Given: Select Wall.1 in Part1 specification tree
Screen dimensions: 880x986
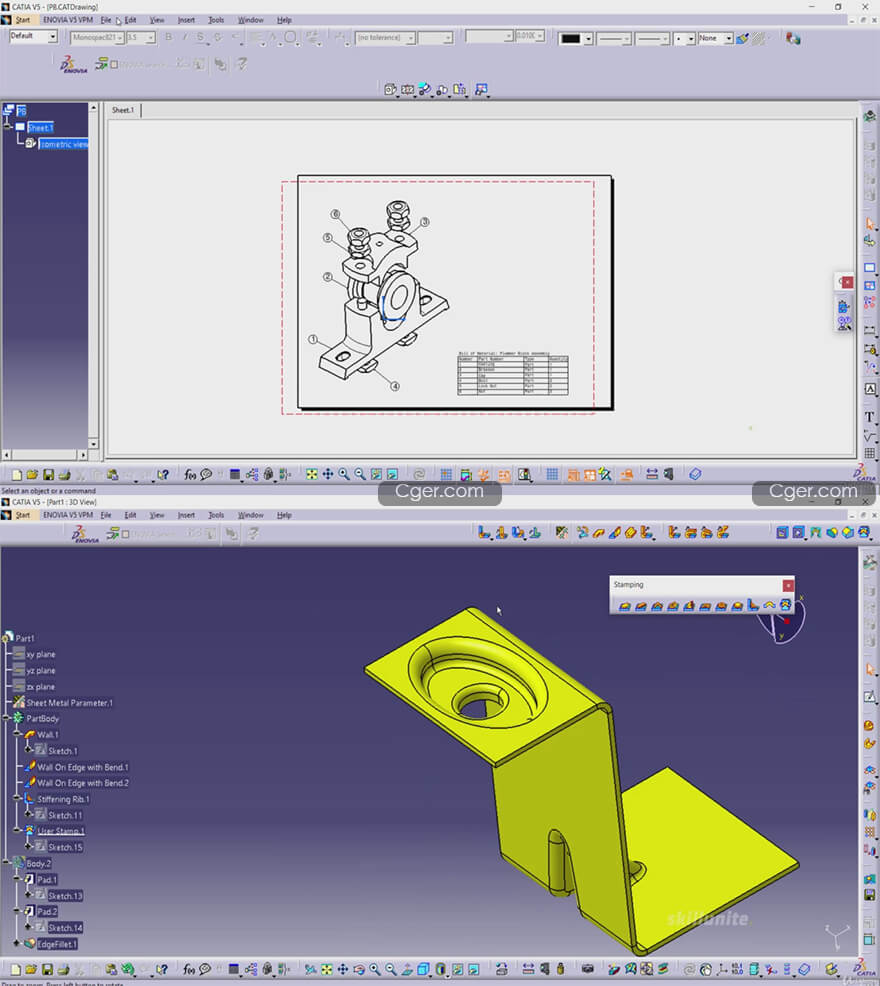Looking at the screenshot, I should [x=47, y=734].
